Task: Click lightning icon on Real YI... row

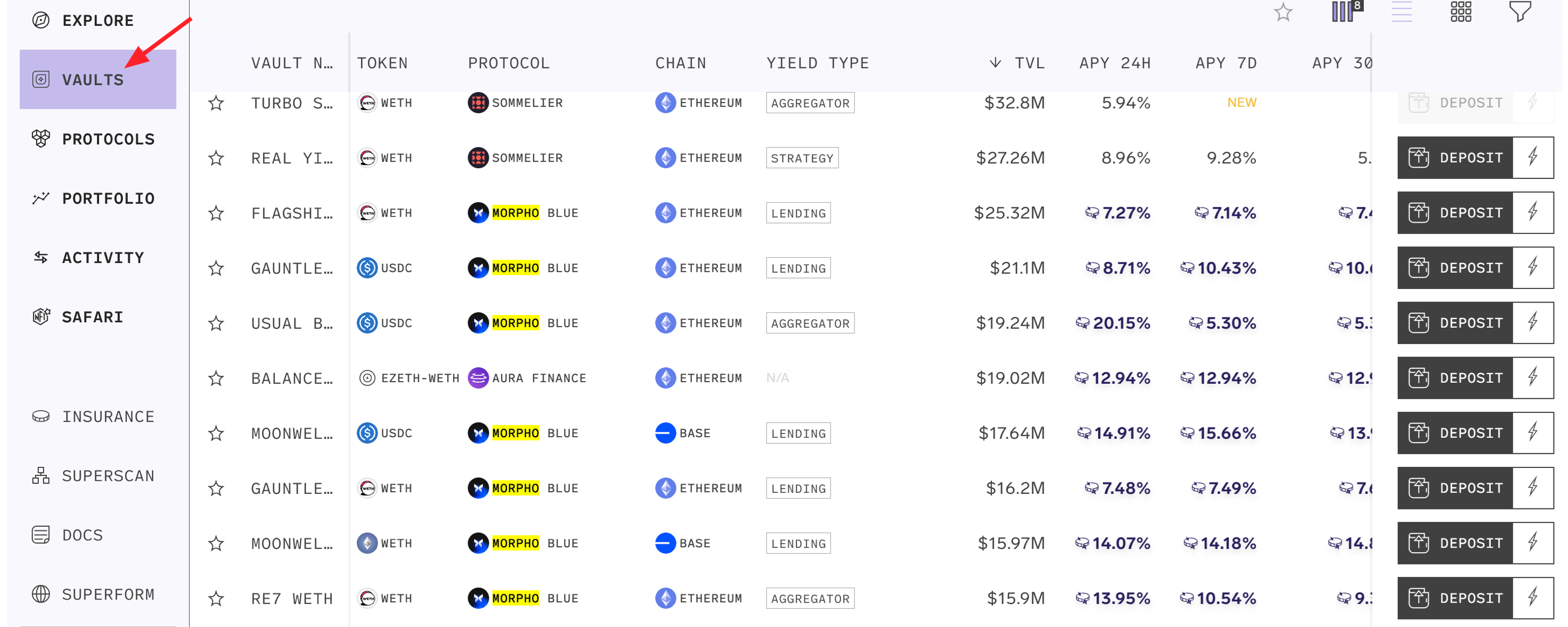Action: pyautogui.click(x=1534, y=157)
